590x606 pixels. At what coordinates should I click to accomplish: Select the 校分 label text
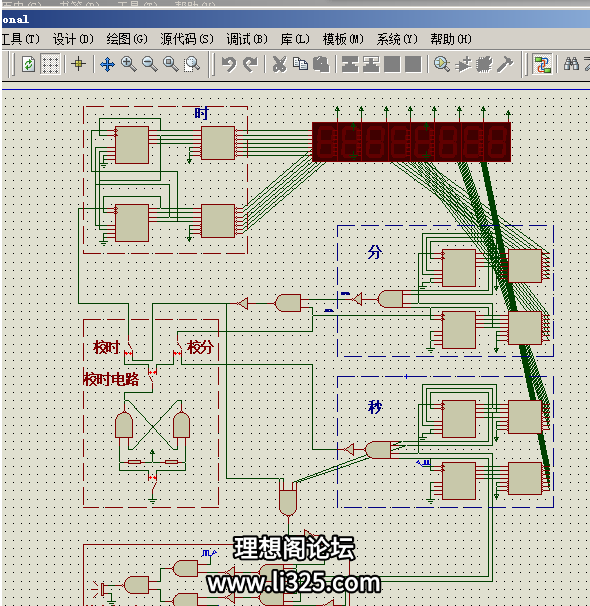pyautogui.click(x=200, y=347)
